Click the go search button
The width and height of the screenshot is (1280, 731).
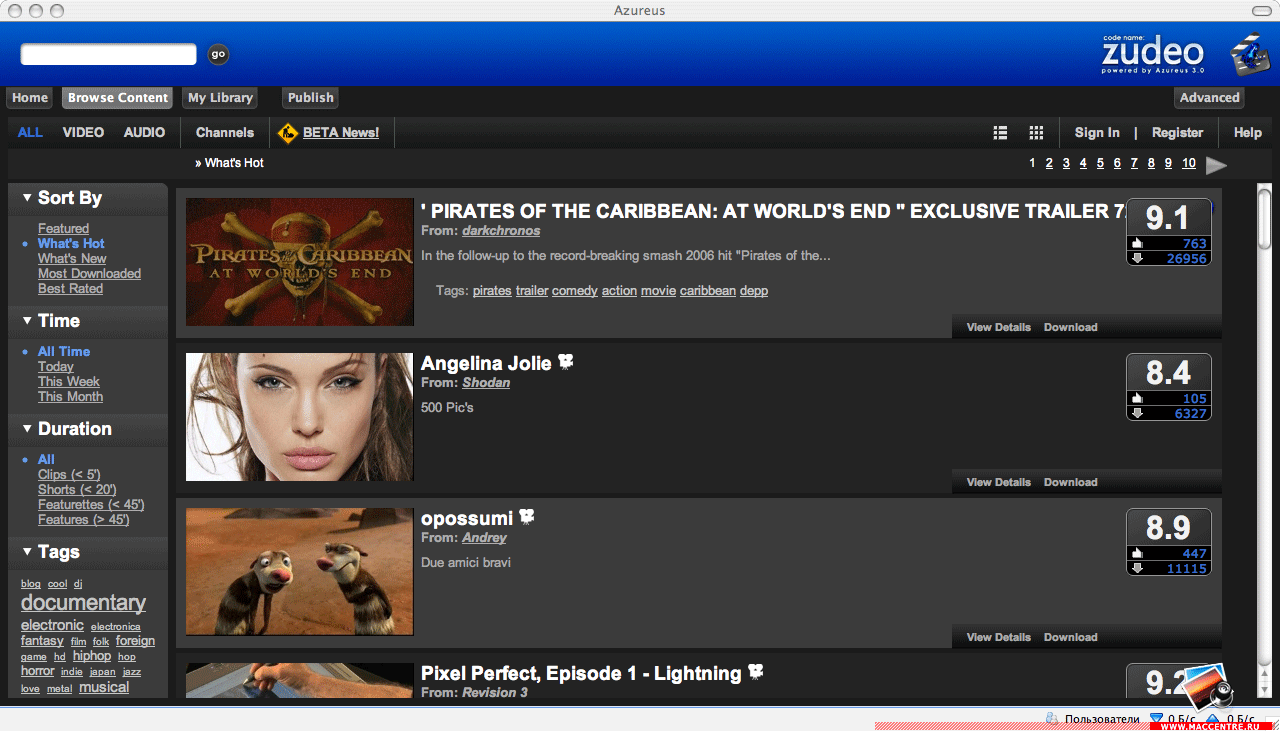point(218,54)
